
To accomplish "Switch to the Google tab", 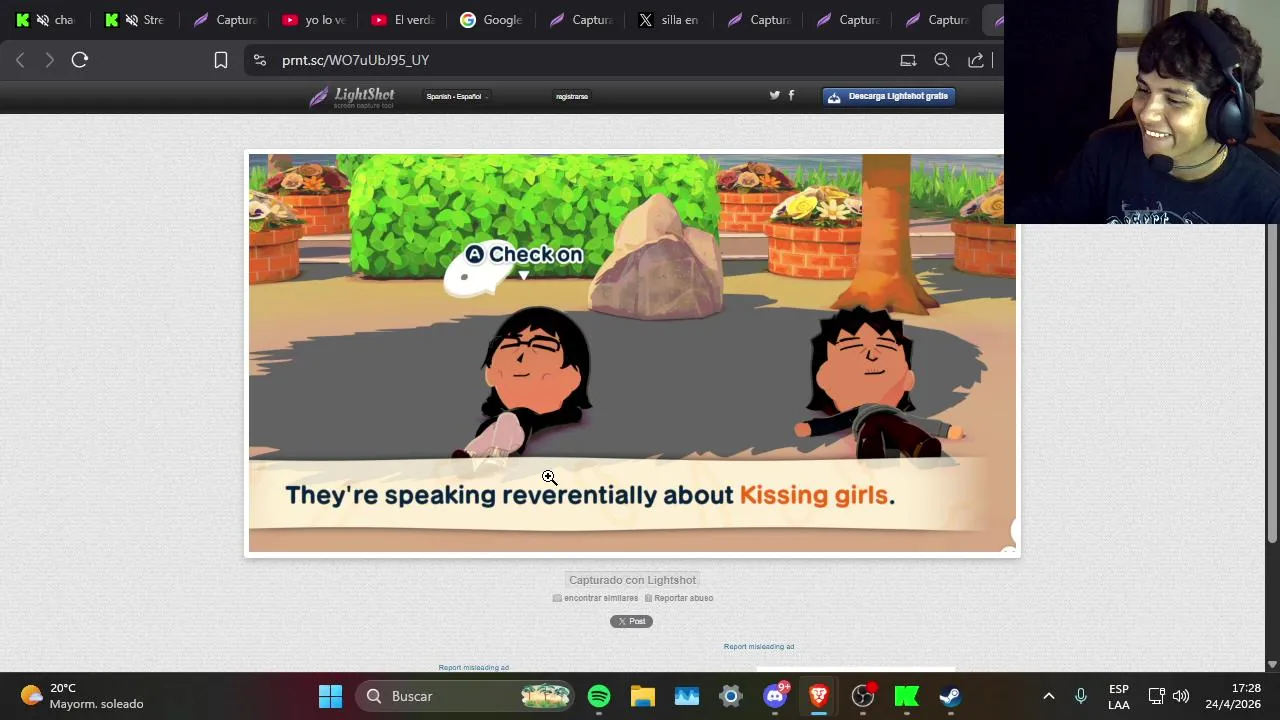I will click(x=490, y=20).
